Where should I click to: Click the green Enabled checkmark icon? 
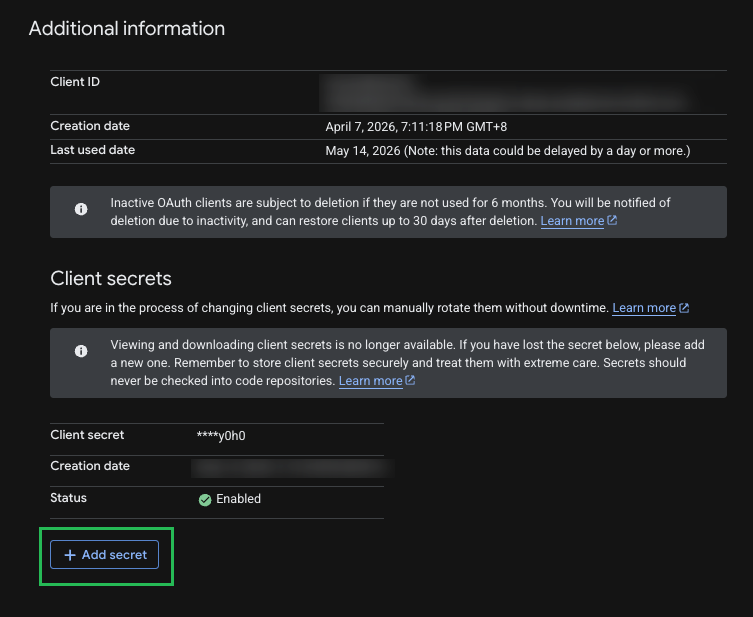pos(205,500)
